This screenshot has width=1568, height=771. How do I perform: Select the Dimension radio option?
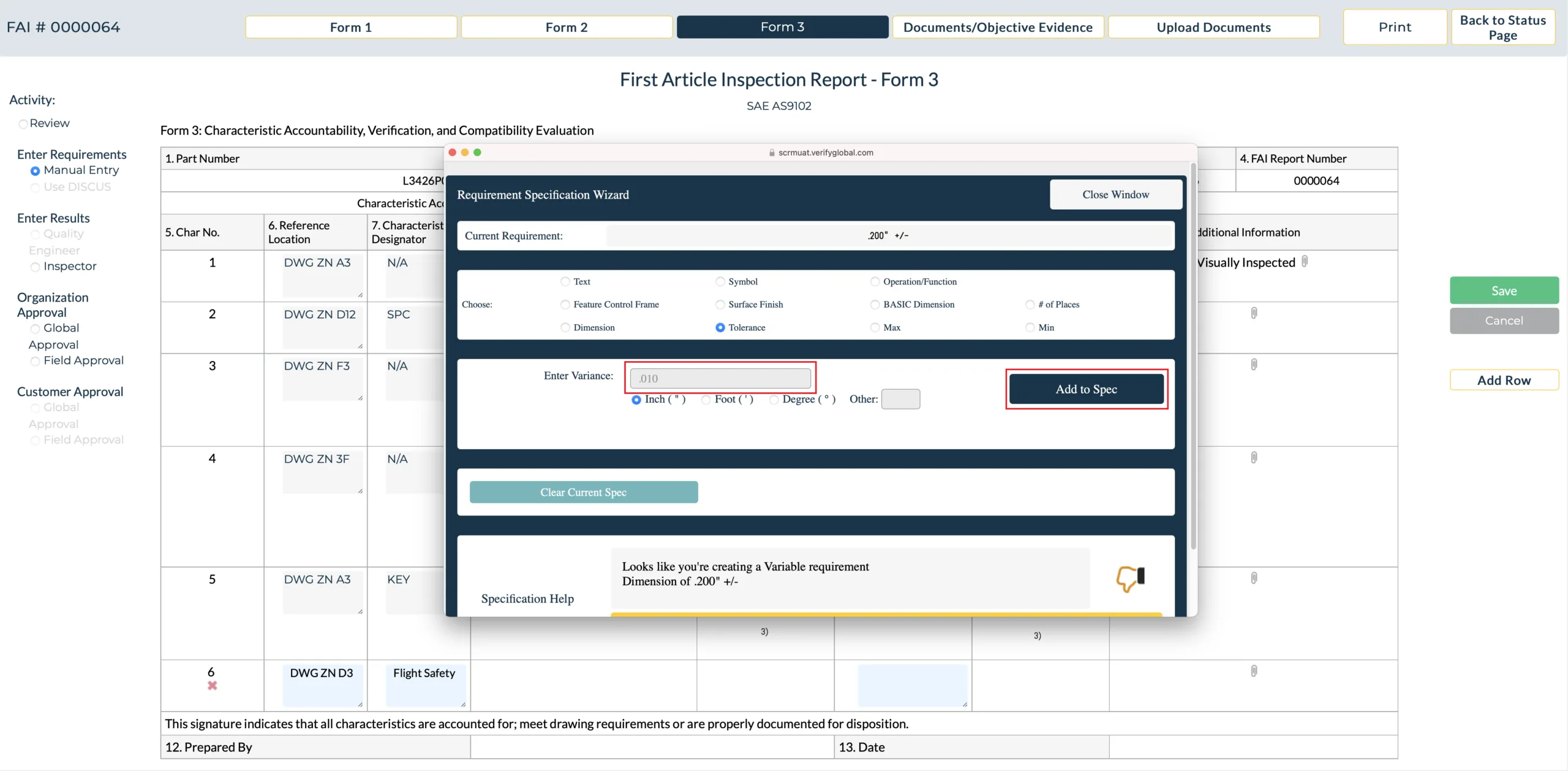[565, 328]
